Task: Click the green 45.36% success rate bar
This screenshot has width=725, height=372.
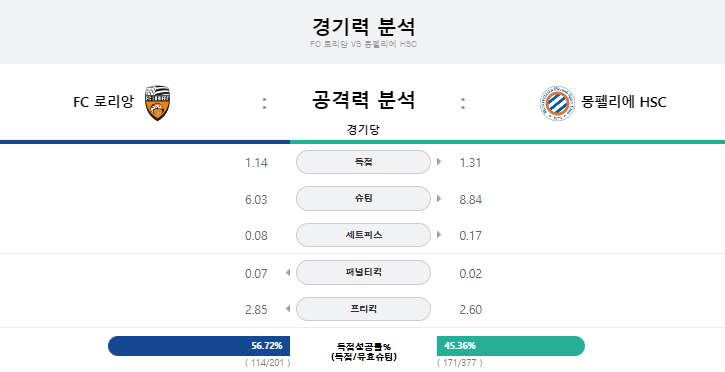Action: click(511, 346)
